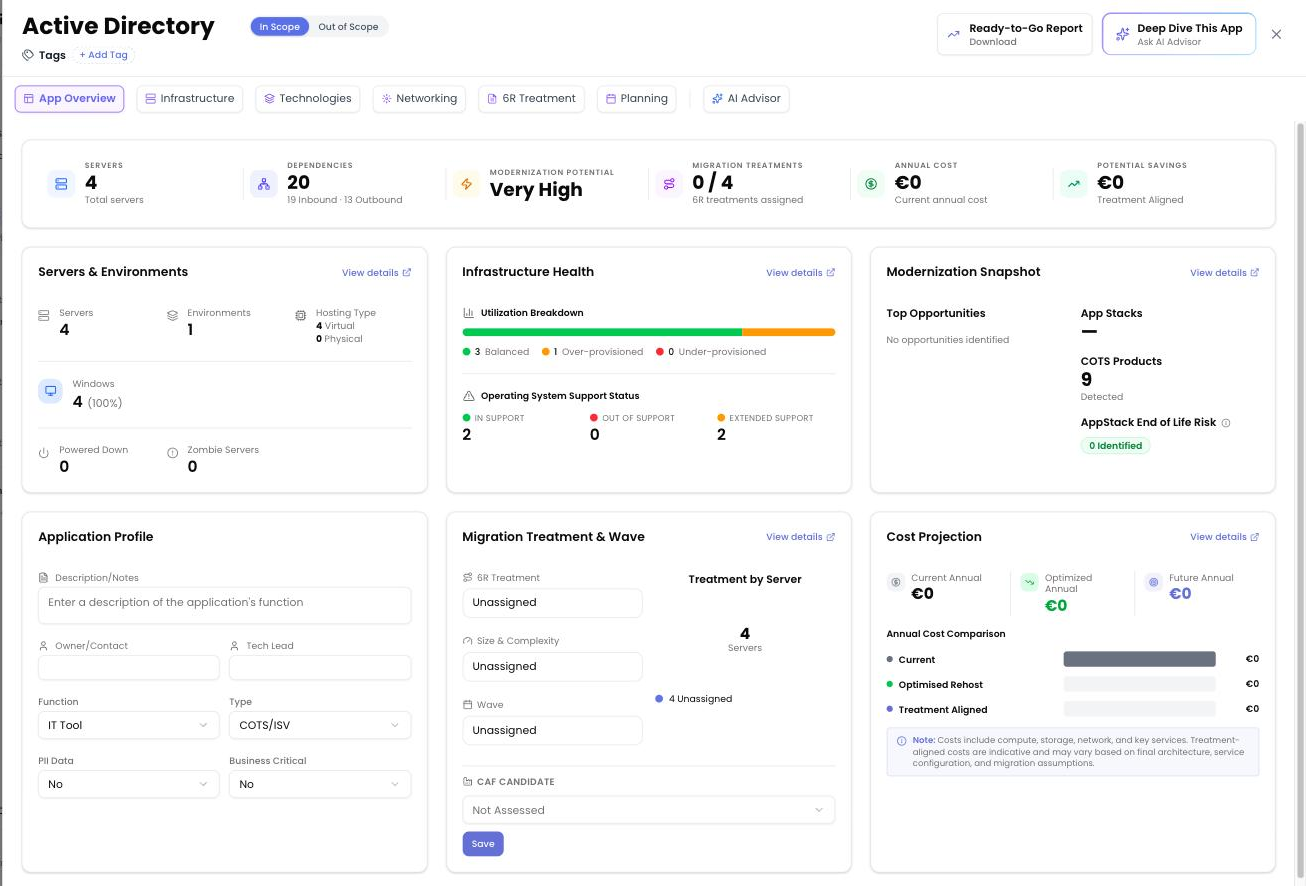Switch scope to Out of Scope
This screenshot has height=886, width=1306.
348,27
